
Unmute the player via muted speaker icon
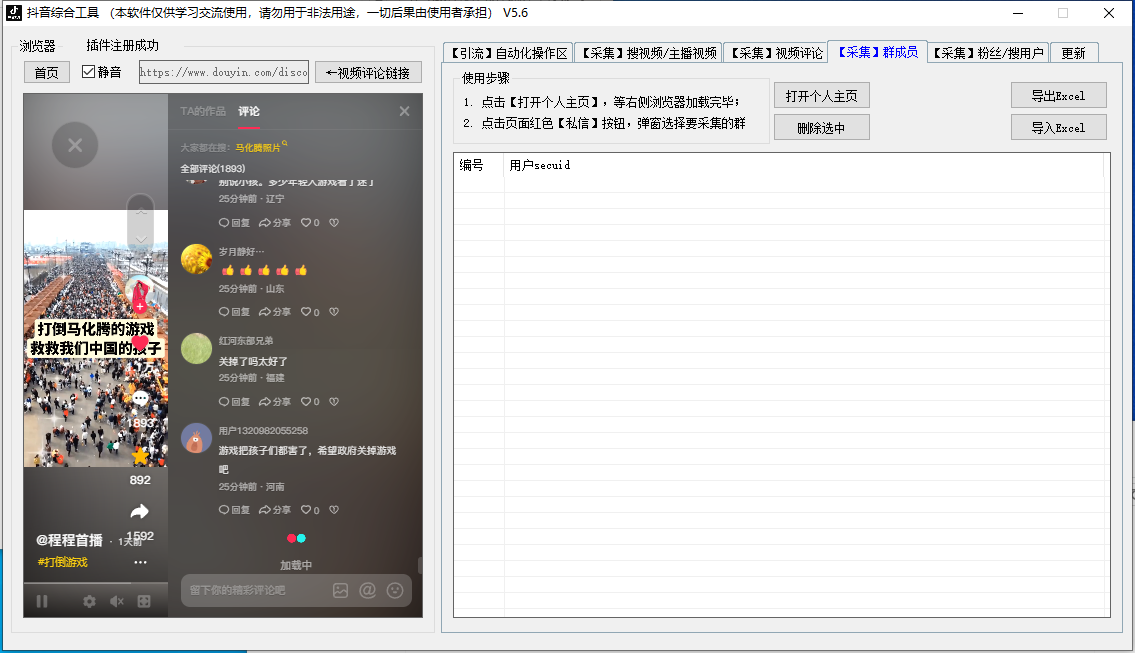(117, 601)
